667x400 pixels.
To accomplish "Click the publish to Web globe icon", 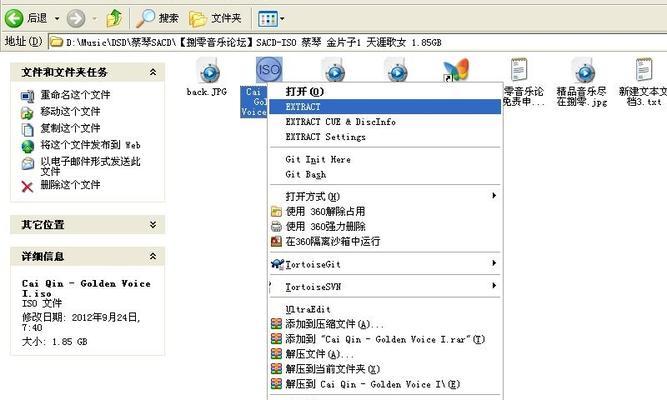I will click(x=28, y=146).
